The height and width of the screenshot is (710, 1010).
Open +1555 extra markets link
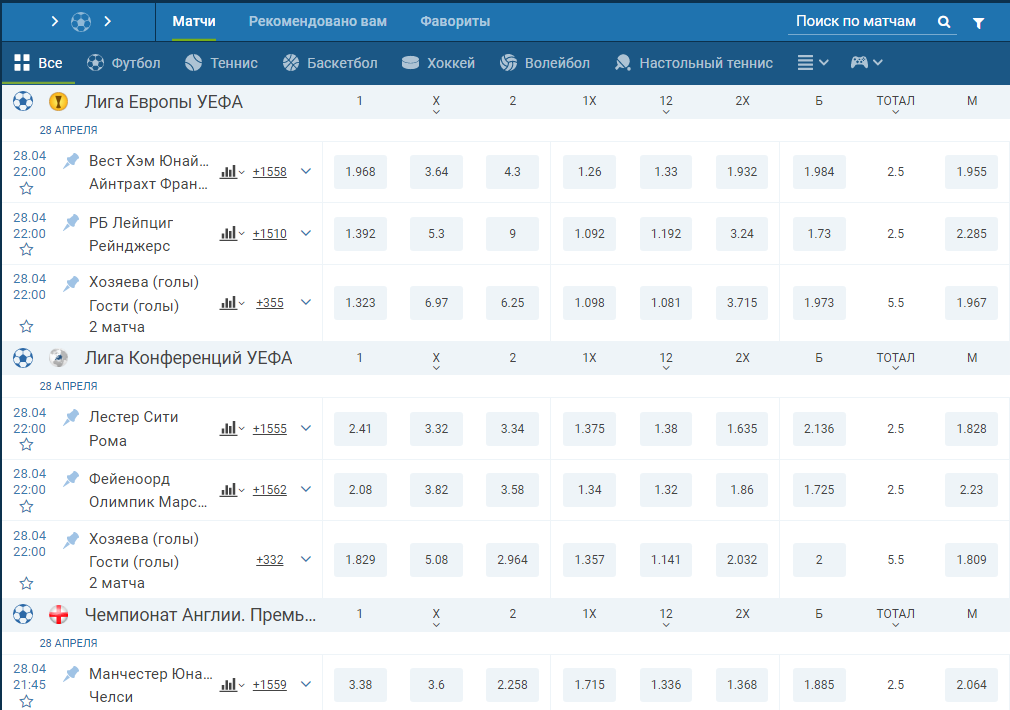(x=270, y=428)
